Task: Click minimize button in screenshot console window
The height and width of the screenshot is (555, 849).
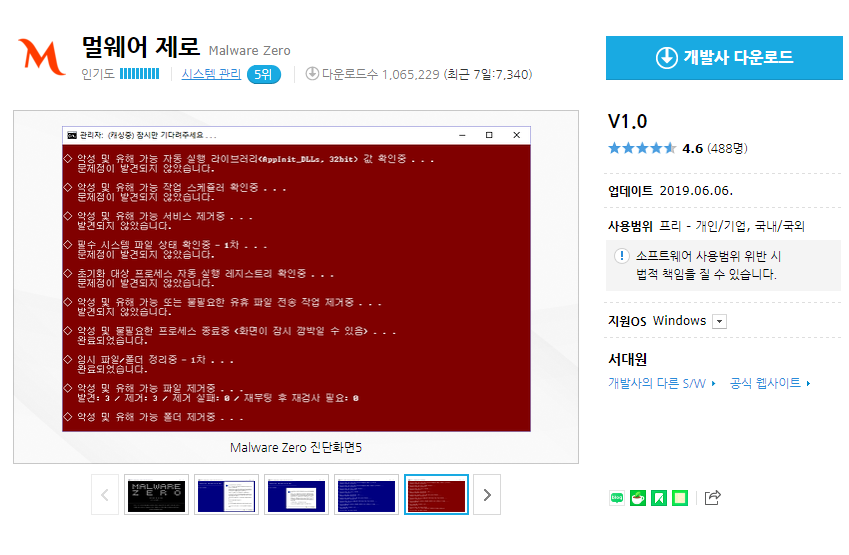Action: (462, 135)
